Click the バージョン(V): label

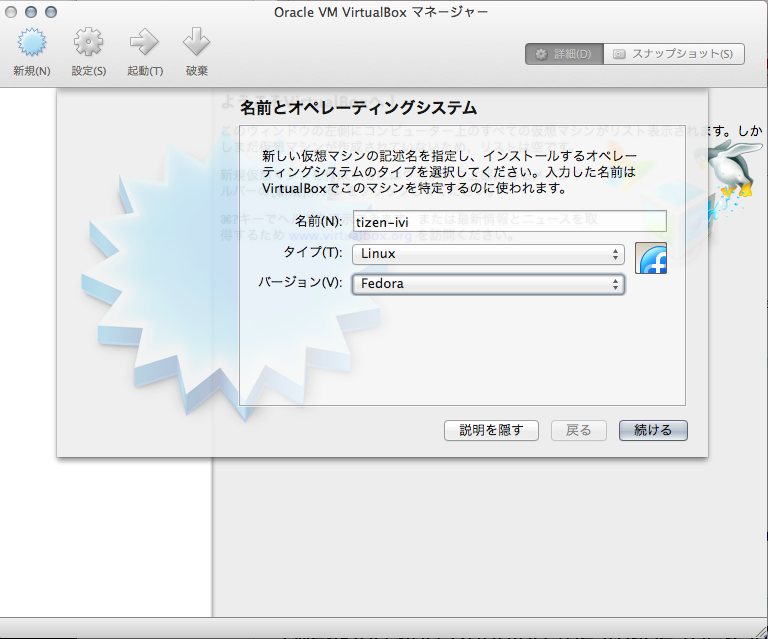pos(300,283)
